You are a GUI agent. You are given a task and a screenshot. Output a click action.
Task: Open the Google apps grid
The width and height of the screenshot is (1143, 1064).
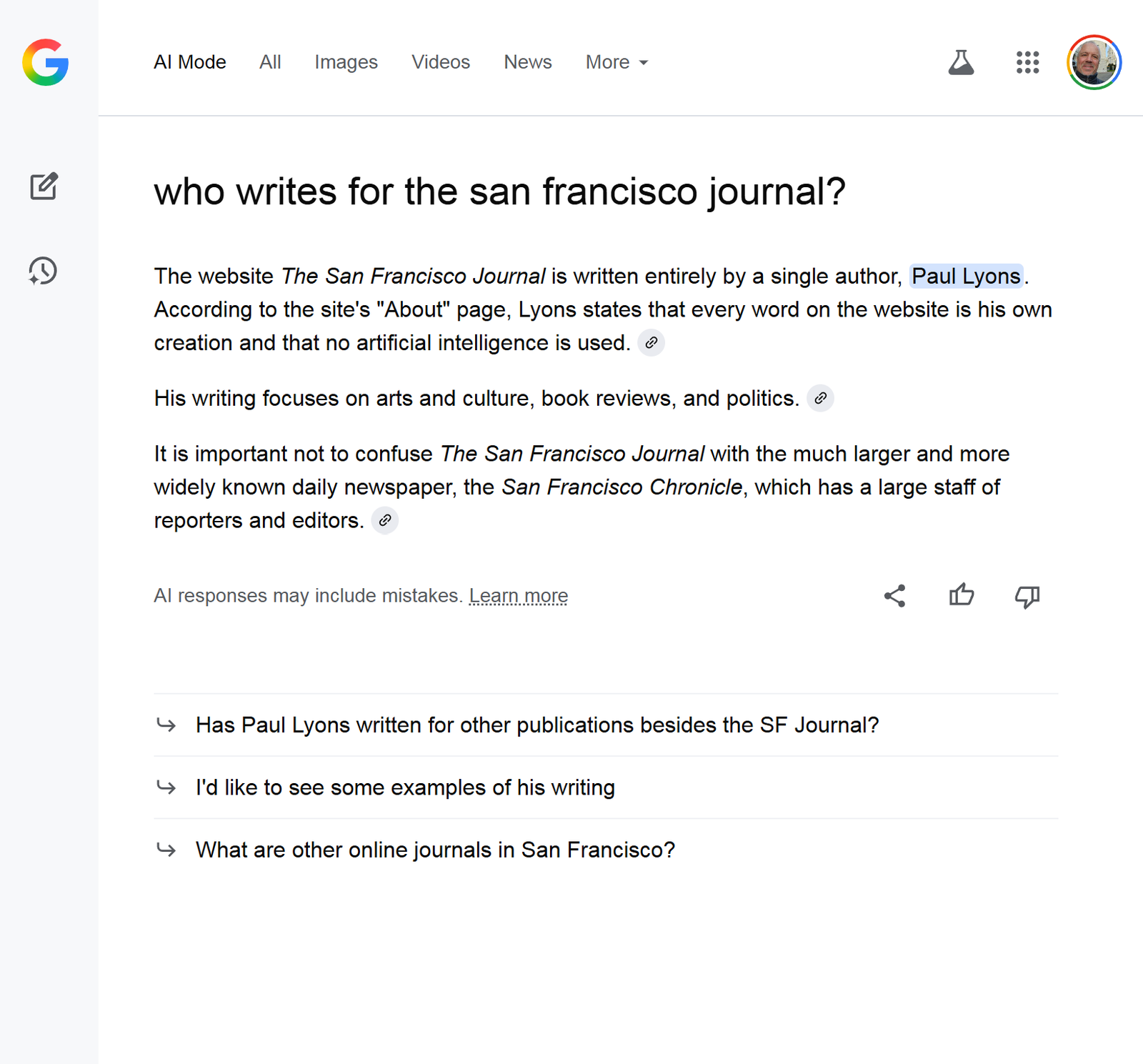[1027, 62]
